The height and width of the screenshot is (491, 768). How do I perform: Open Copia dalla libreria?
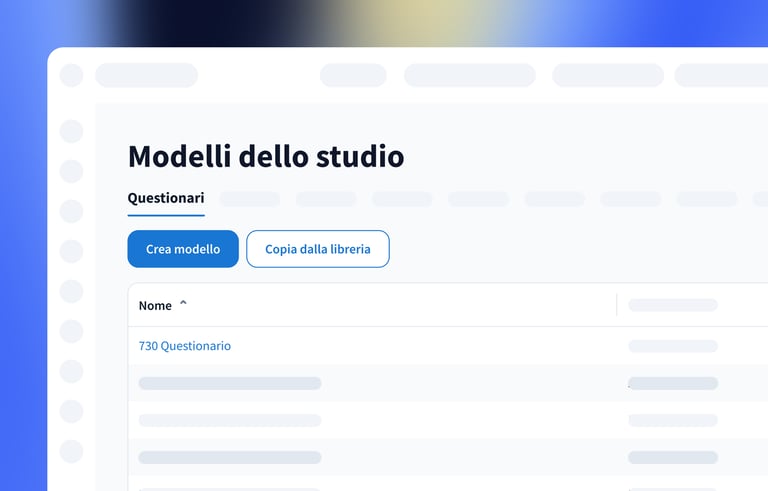(x=317, y=249)
